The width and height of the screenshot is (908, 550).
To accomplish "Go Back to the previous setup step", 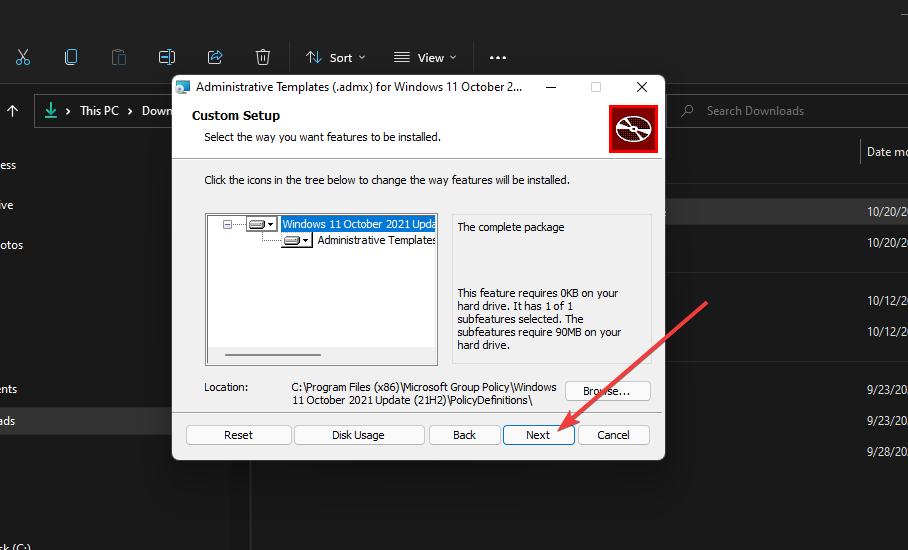I will [x=464, y=435].
